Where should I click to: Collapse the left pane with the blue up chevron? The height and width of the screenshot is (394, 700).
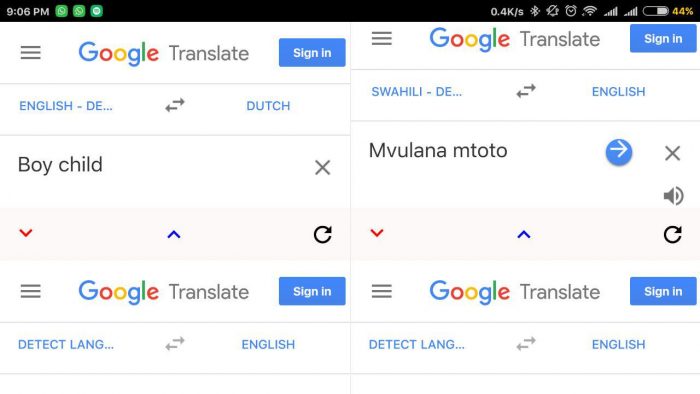click(174, 234)
